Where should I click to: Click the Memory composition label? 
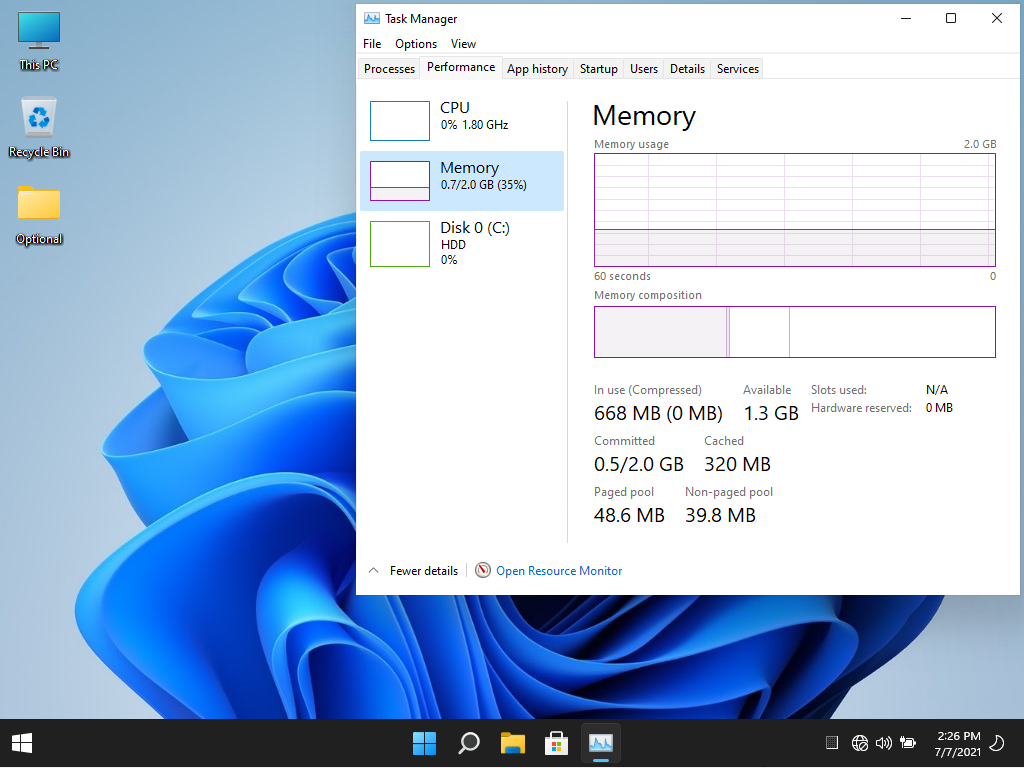[x=648, y=295]
